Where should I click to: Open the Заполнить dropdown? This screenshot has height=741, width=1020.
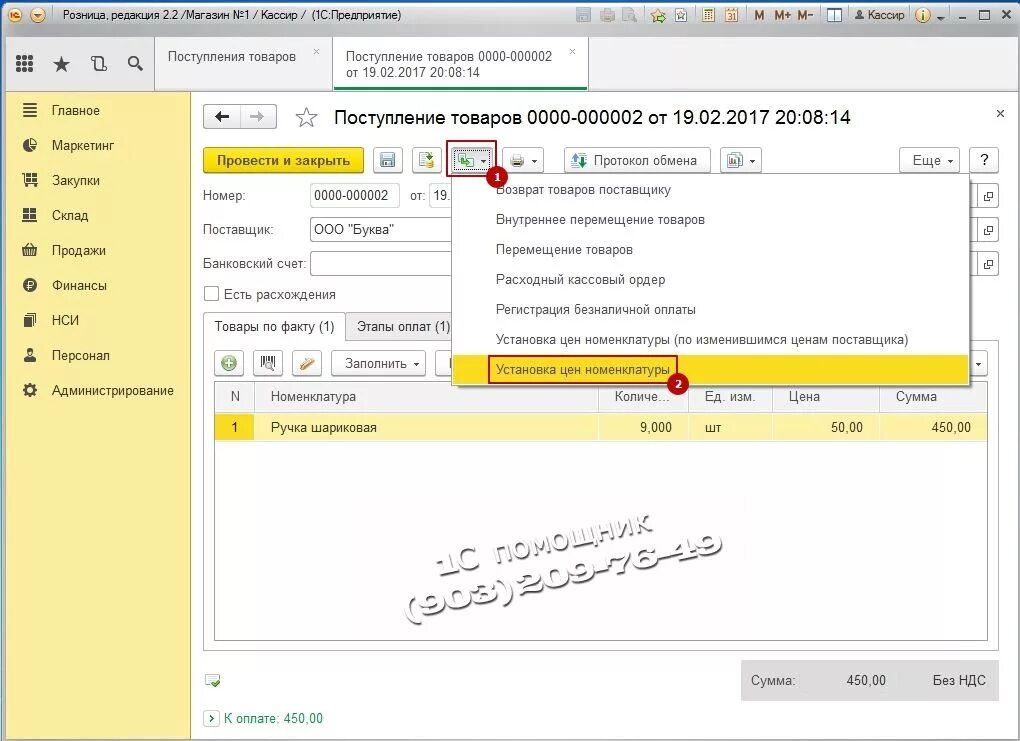(379, 363)
